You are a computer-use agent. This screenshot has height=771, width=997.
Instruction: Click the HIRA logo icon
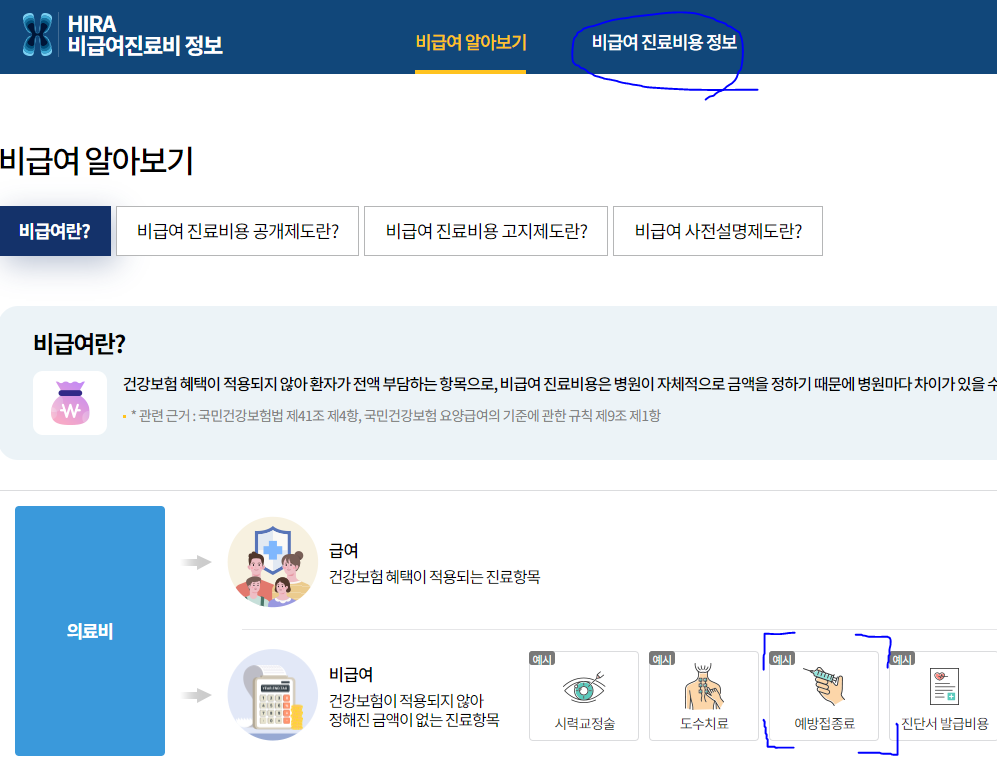tap(38, 35)
